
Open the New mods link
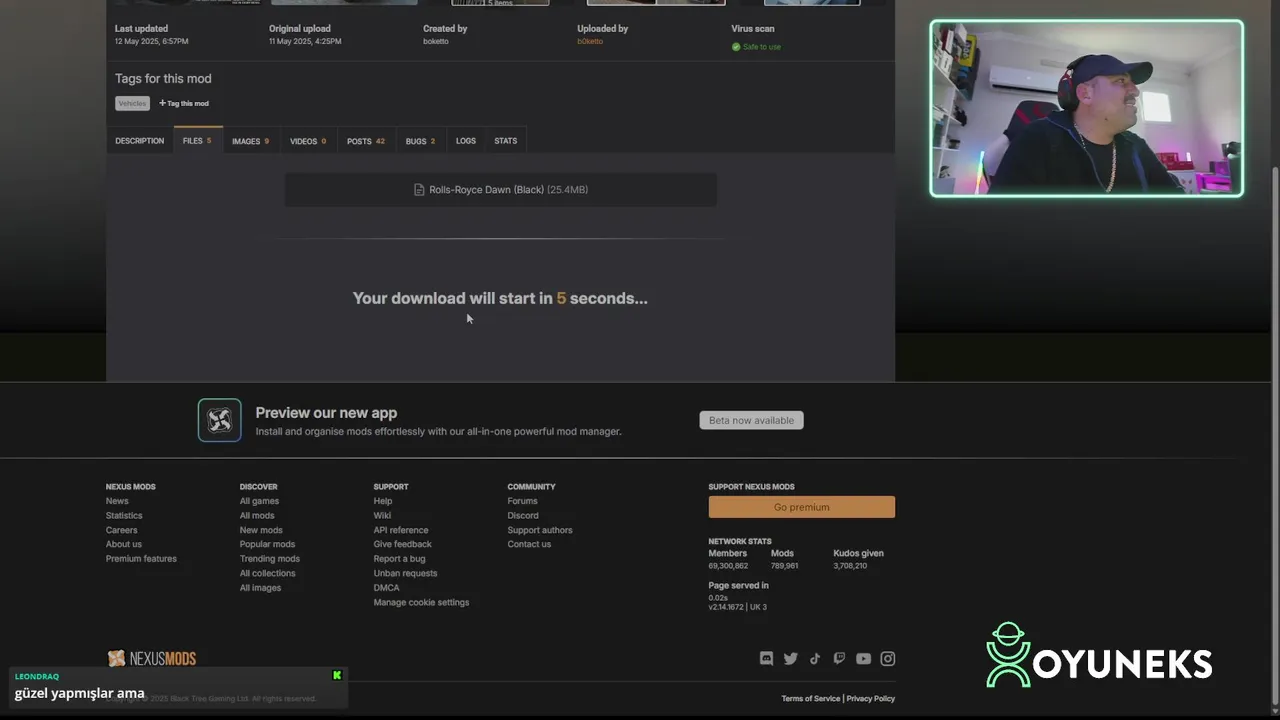pyautogui.click(x=261, y=530)
